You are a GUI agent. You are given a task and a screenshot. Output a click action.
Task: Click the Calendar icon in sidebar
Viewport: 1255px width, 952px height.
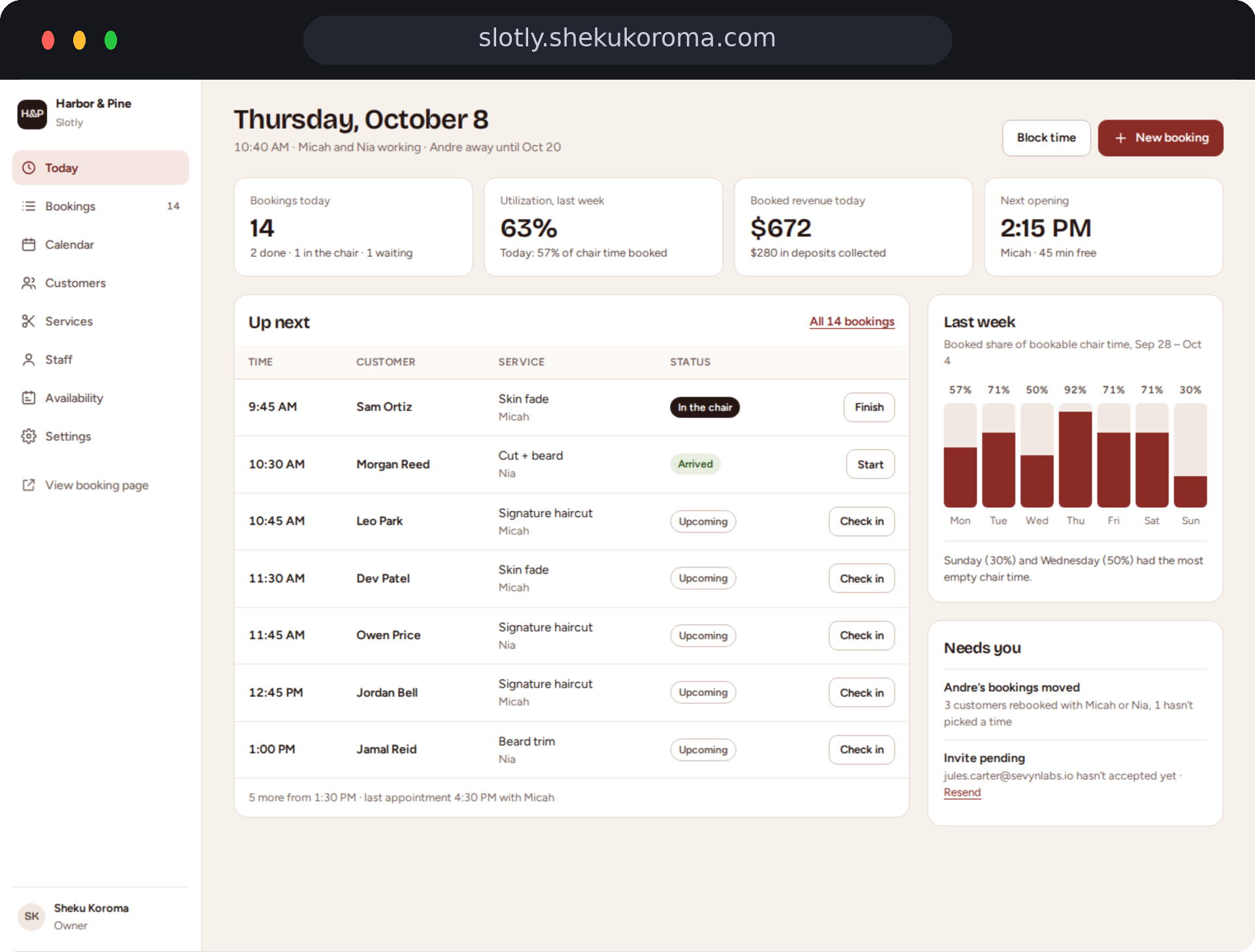coord(29,244)
